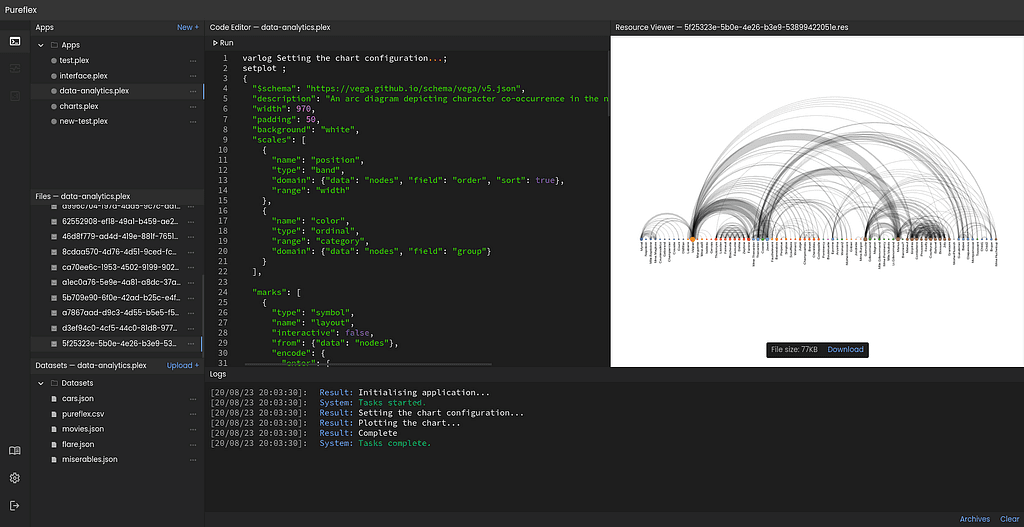Open the third dimmed sidebar icon
Image resolution: width=1024 pixels, height=527 pixels.
[14, 96]
